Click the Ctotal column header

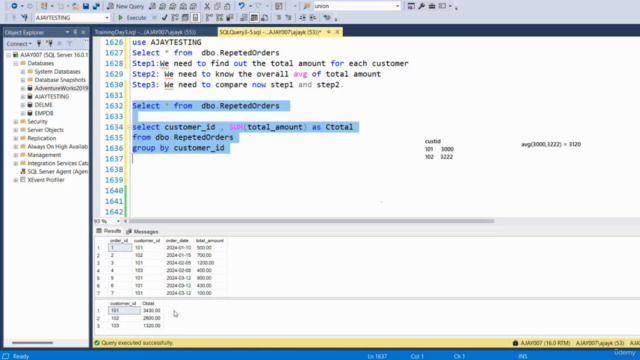(148, 303)
